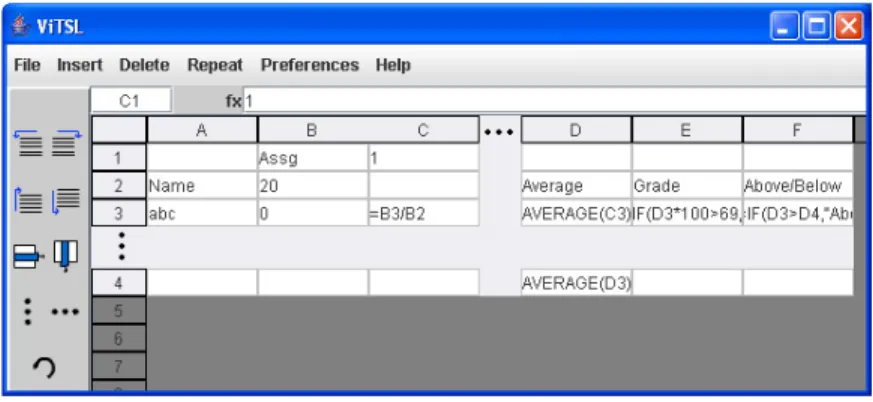The image size is (873, 402).
Task: Select column header A
Action: click(x=202, y=130)
